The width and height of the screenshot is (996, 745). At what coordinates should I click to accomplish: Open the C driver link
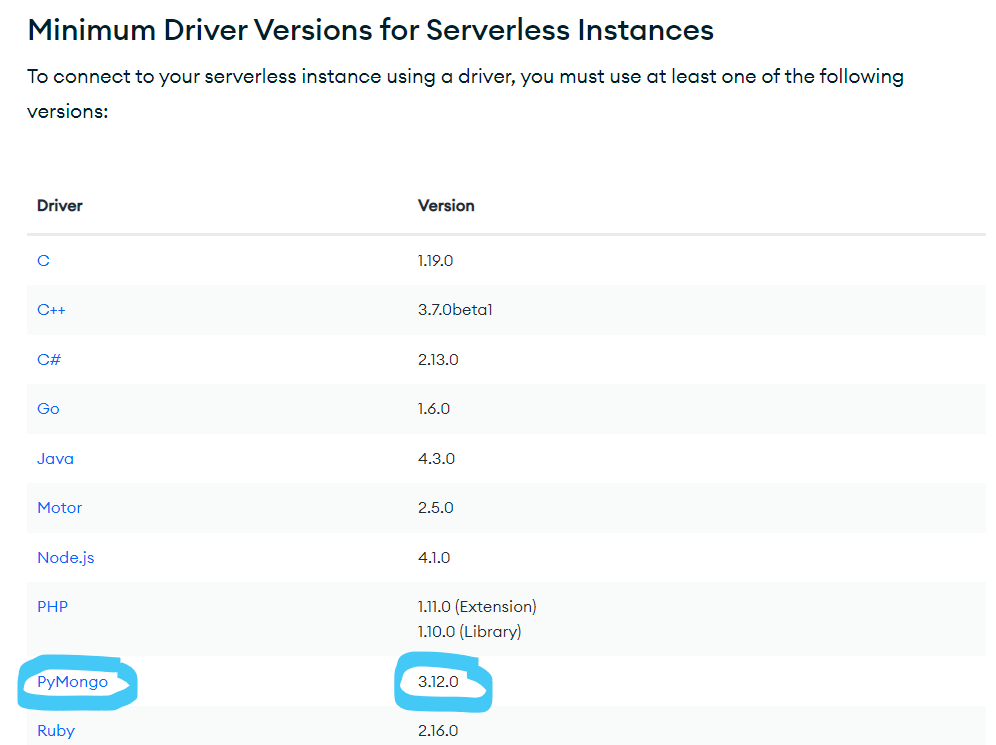(43, 260)
